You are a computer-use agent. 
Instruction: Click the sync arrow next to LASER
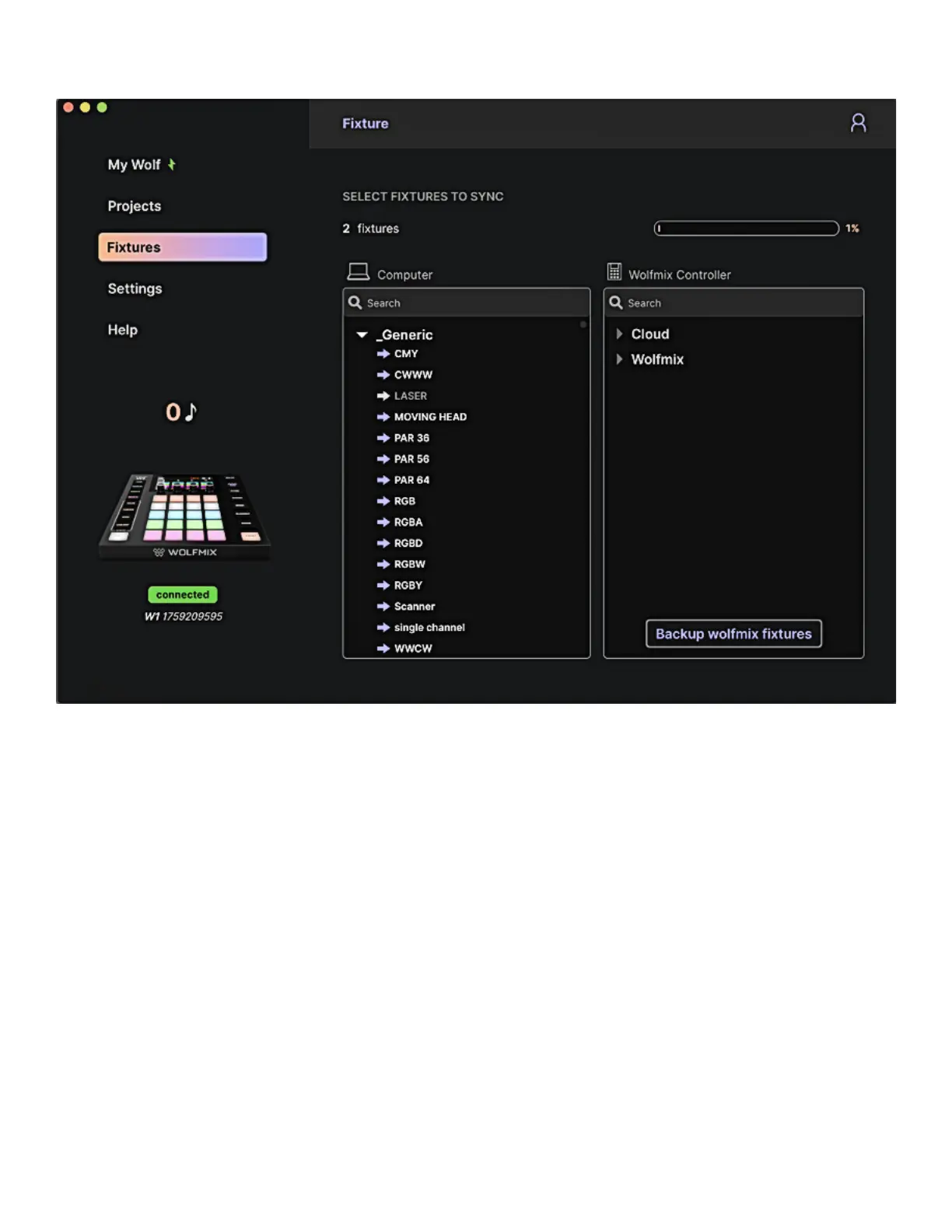pos(383,396)
